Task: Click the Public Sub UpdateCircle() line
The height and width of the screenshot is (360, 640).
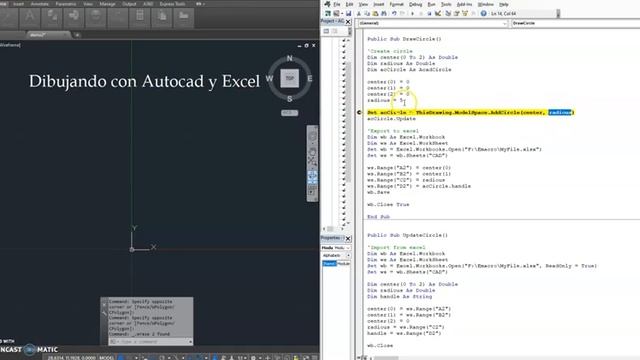Action: pos(407,235)
